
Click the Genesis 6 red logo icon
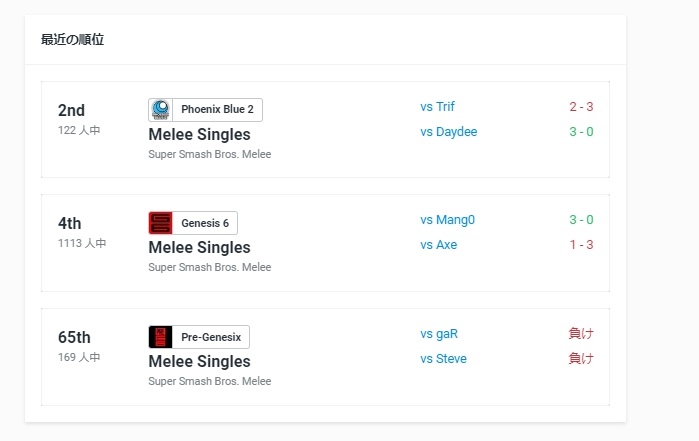point(160,223)
